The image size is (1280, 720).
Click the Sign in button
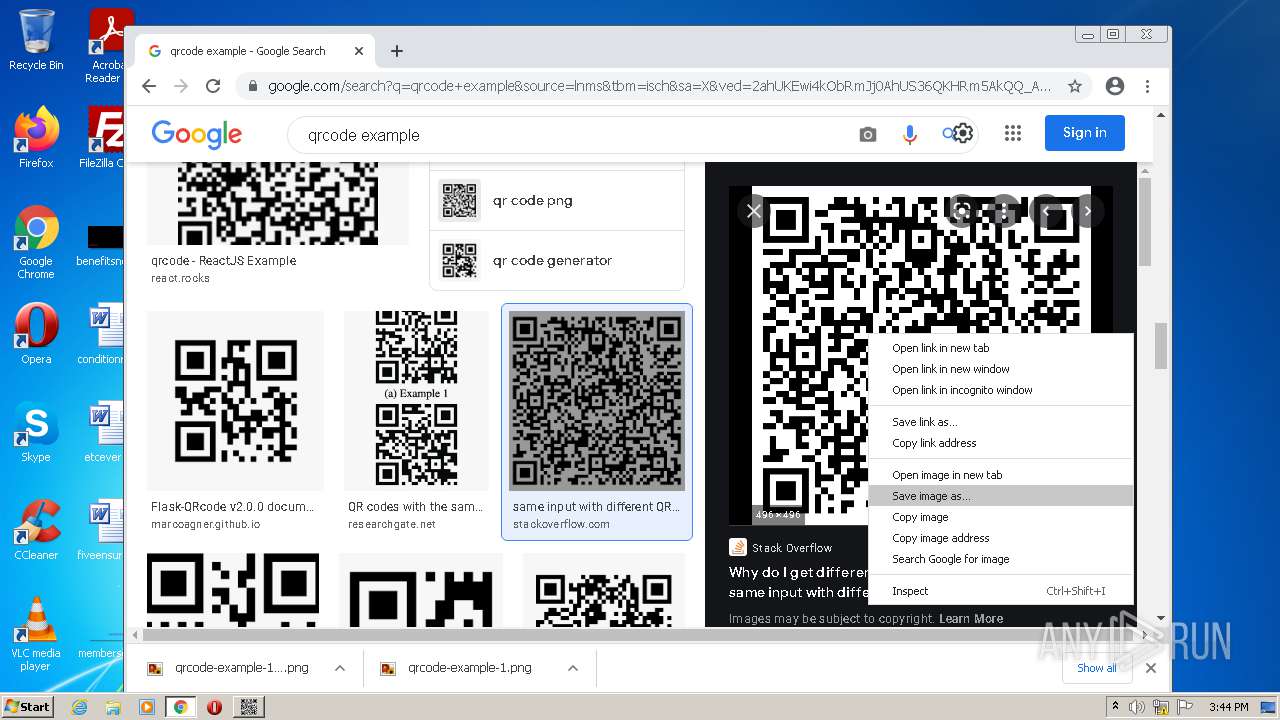[1085, 133]
